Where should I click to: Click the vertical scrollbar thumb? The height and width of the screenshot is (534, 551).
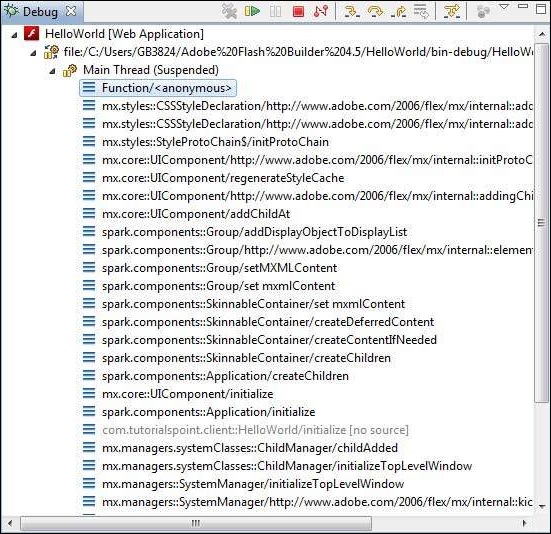[x=542, y=222]
